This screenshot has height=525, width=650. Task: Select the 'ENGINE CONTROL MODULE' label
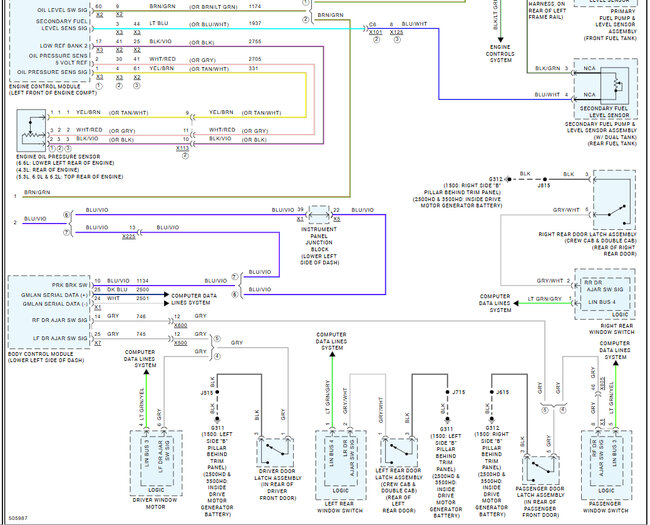tap(45, 86)
